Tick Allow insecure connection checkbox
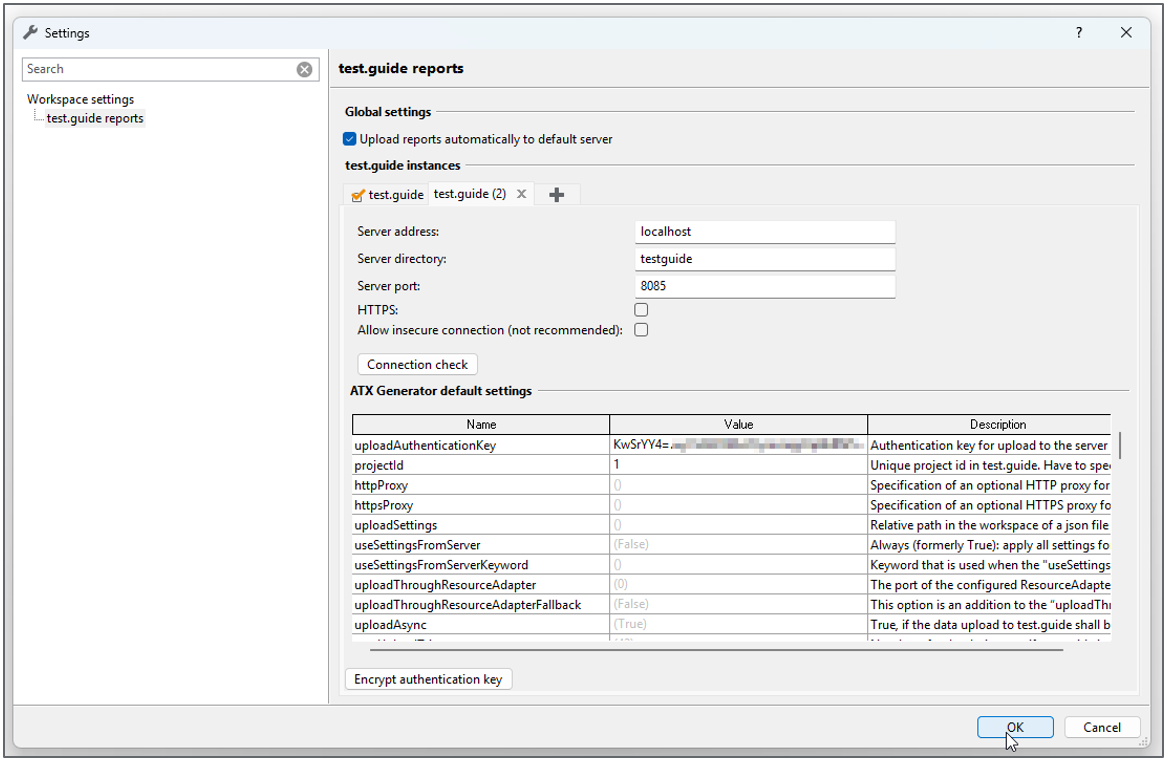The height and width of the screenshot is (768, 1172). tap(641, 331)
